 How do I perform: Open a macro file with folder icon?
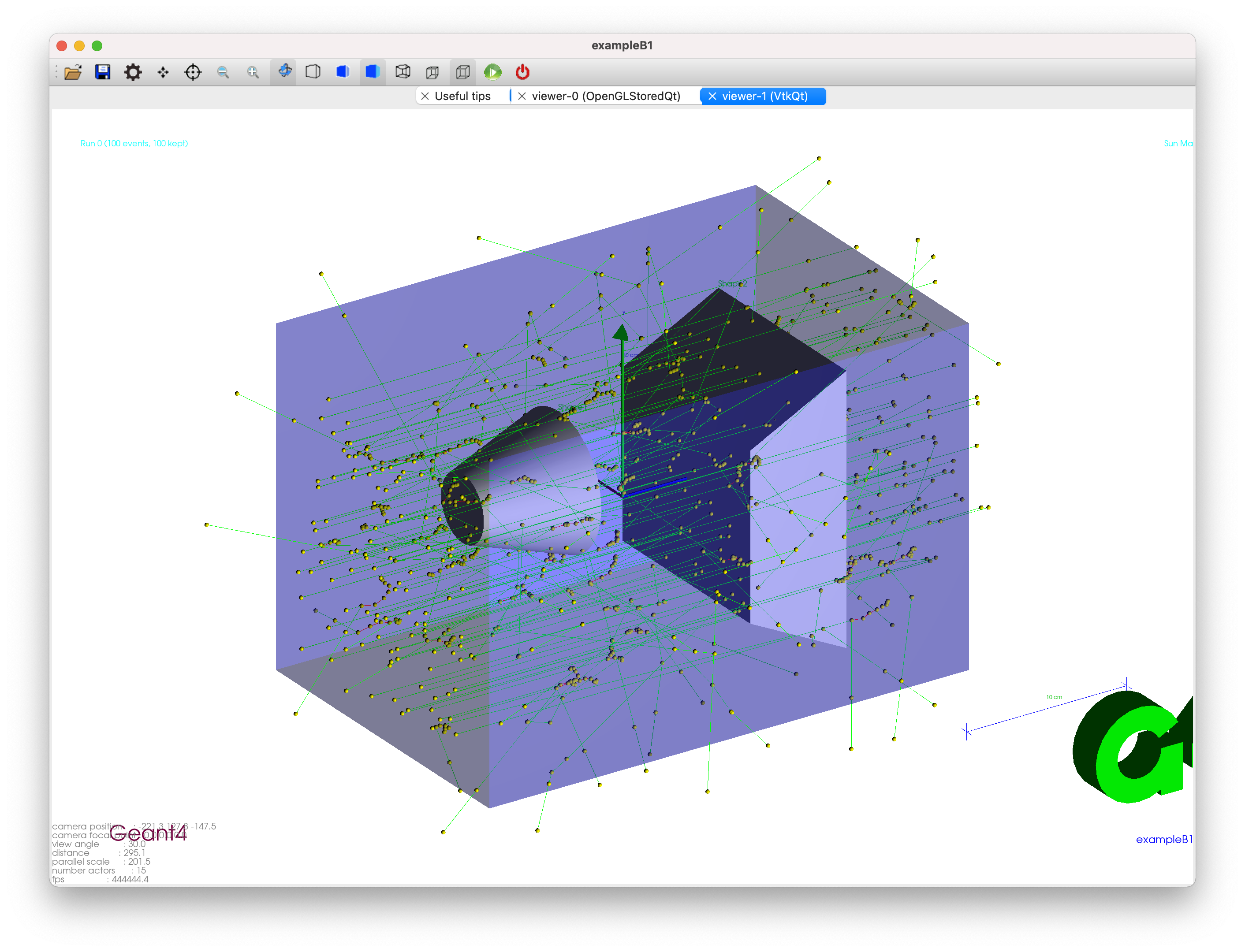coord(73,73)
